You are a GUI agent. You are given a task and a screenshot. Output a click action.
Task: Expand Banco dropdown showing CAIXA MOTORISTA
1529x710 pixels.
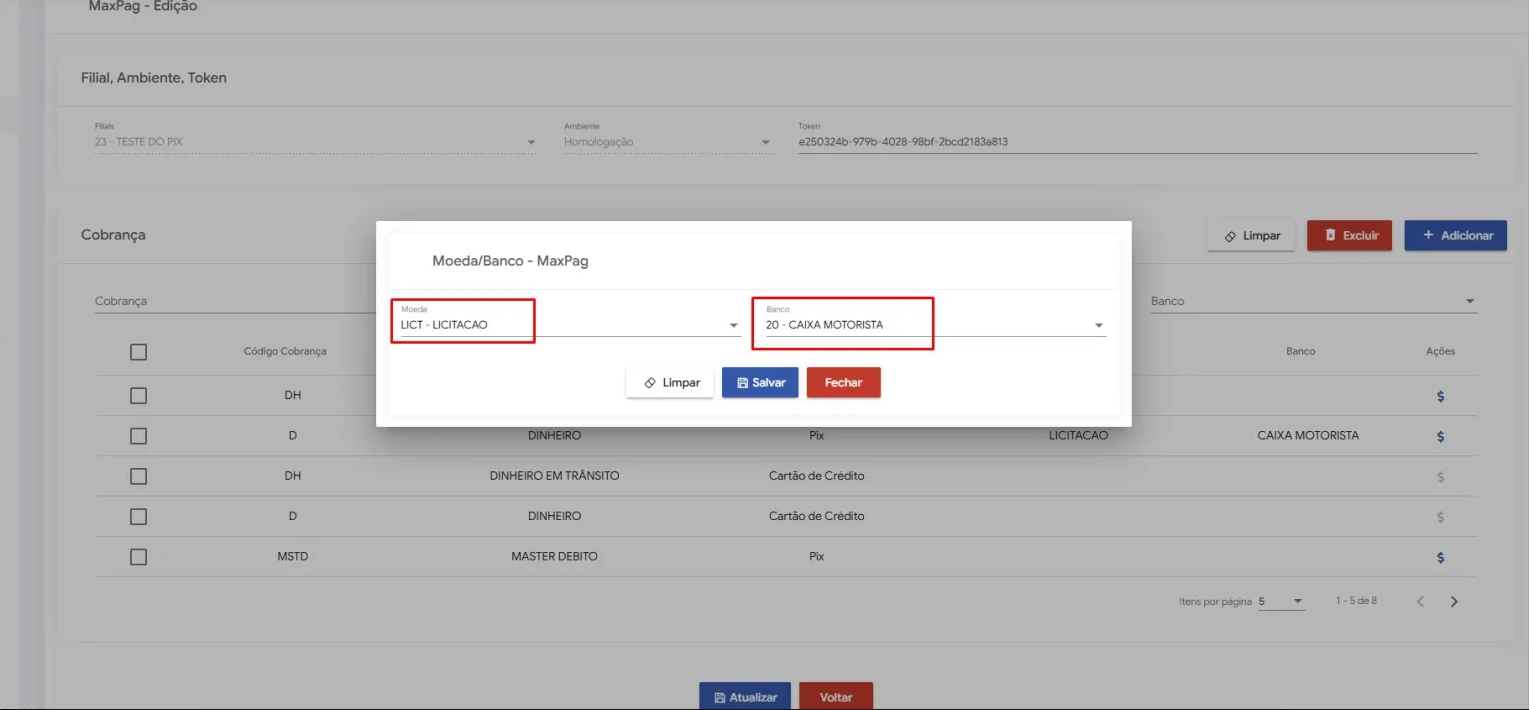pyautogui.click(x=1098, y=326)
